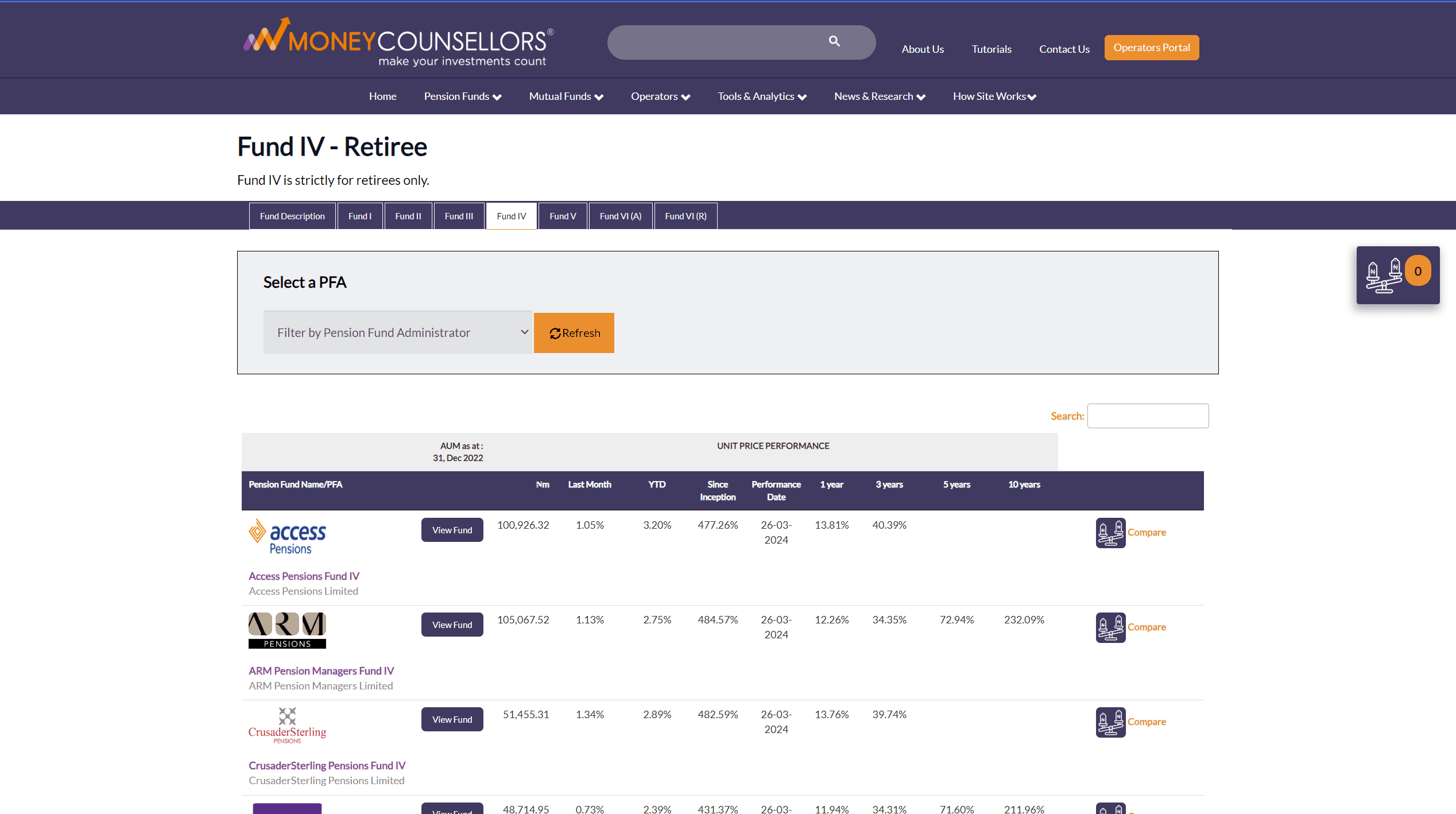
Task: Click the search magnifier icon
Action: [834, 41]
